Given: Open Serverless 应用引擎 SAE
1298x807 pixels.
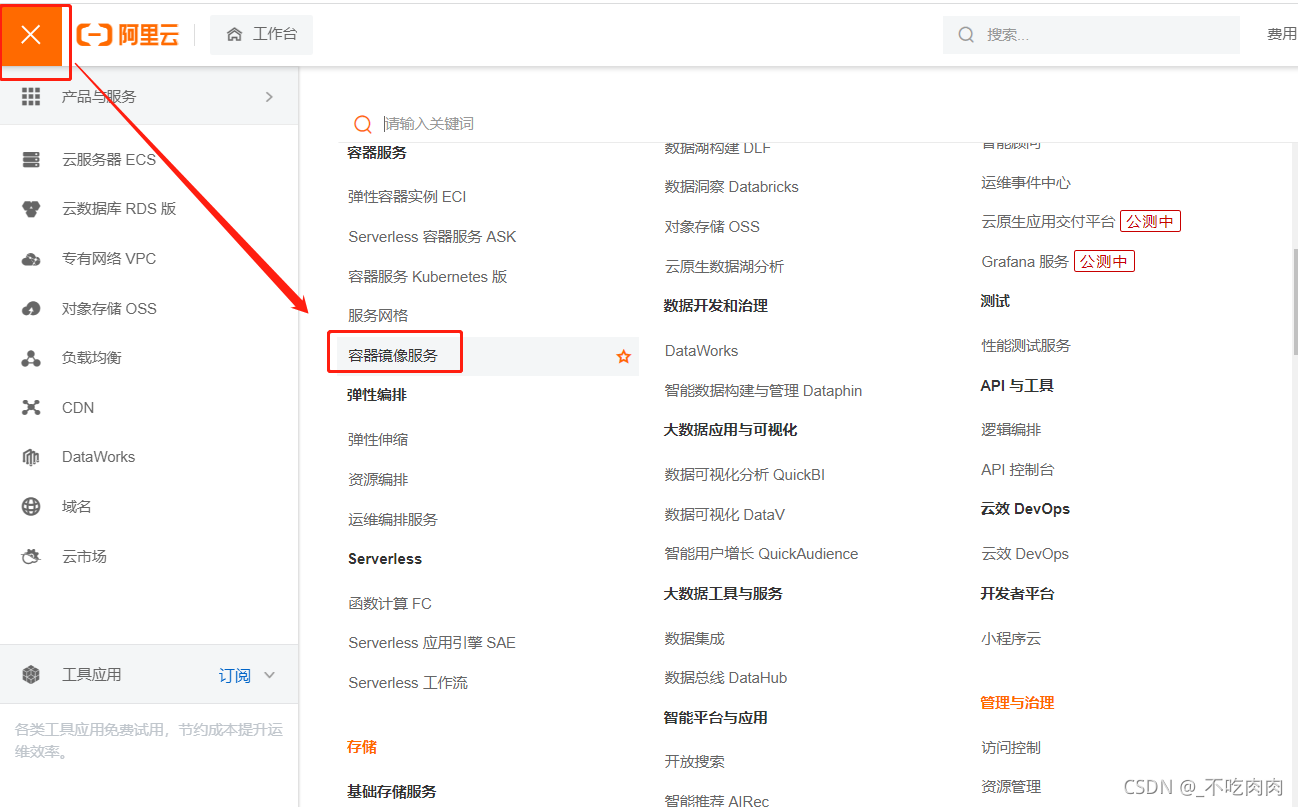Looking at the screenshot, I should 432,643.
